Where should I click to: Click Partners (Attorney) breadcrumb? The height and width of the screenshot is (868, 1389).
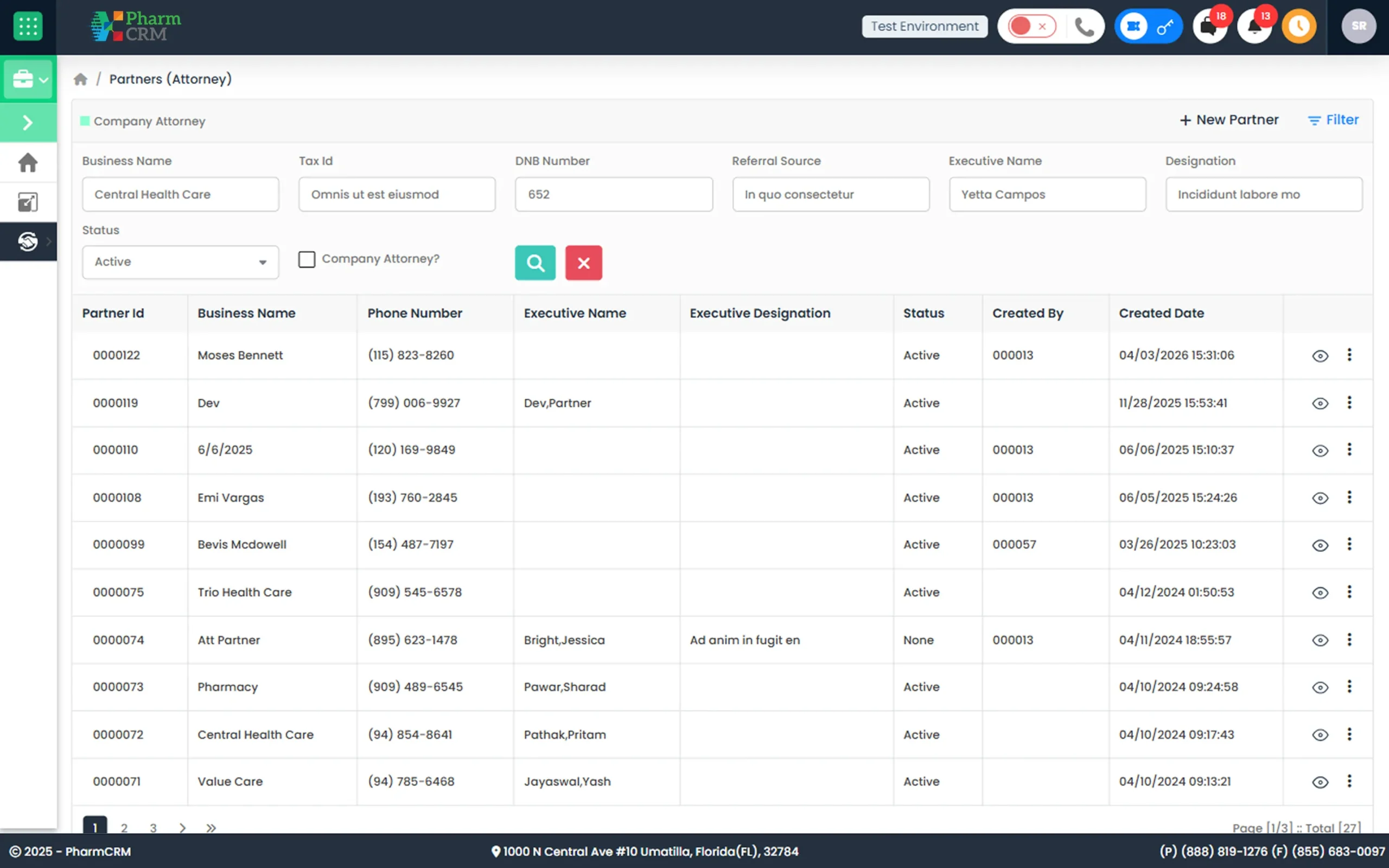tap(170, 79)
